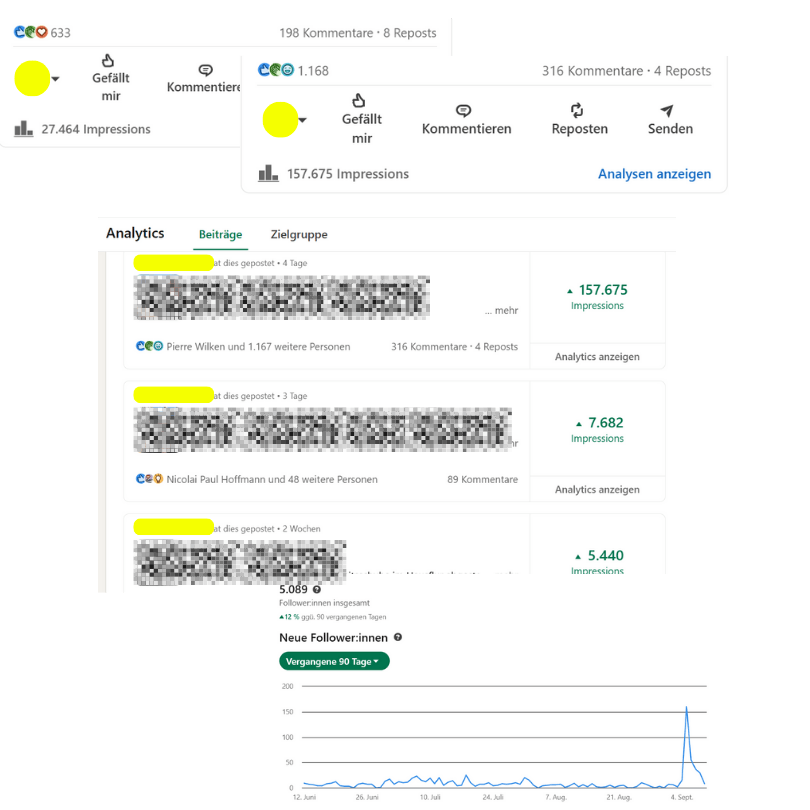The width and height of the screenshot is (810, 810).
Task: Click Gefällt mir thumbs-up in the 633 post
Action: click(108, 60)
